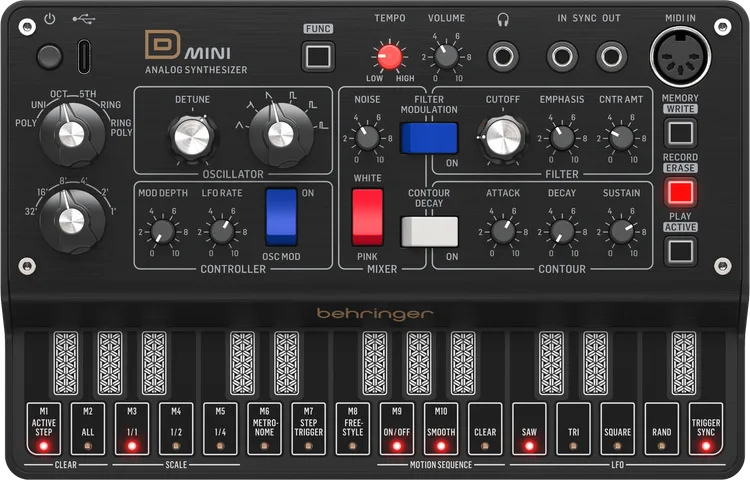Turn the DECAY knob
This screenshot has height=480, width=750.
click(562, 232)
